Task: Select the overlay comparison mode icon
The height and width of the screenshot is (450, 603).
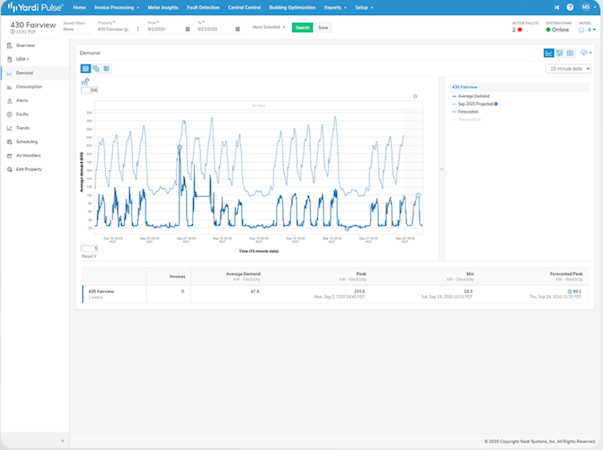Action: pos(96,68)
